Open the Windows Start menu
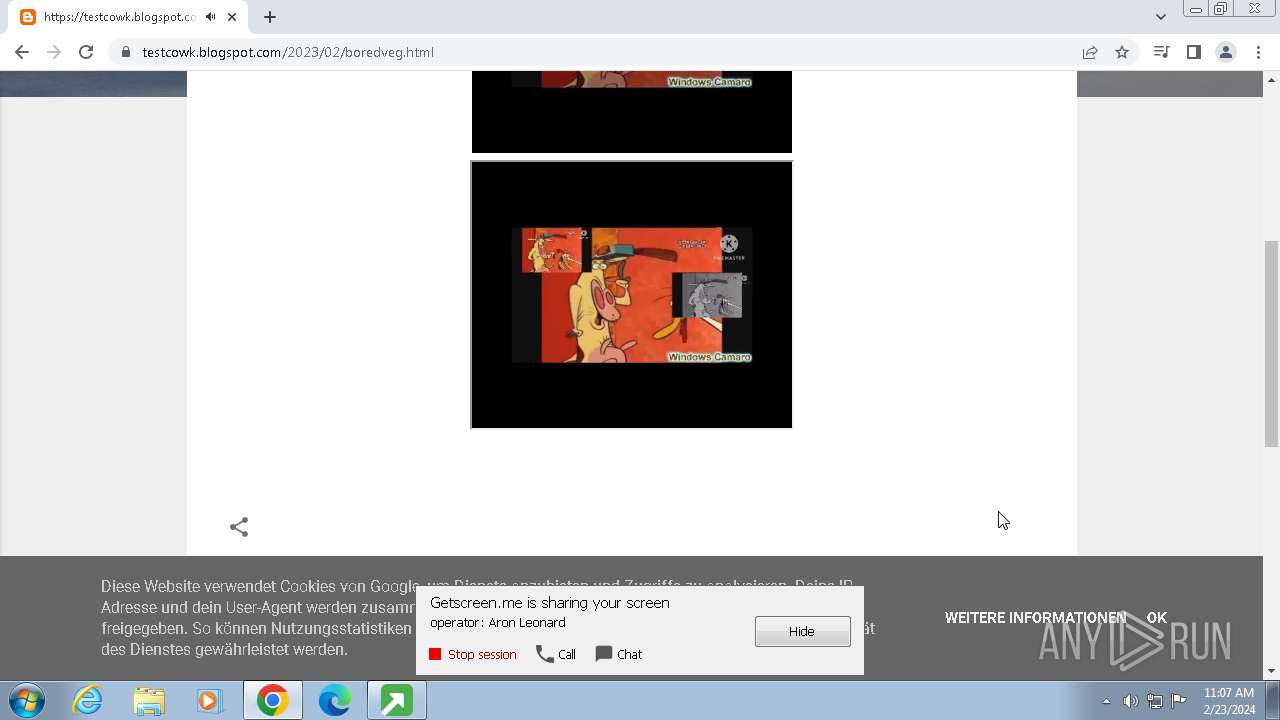 pyautogui.click(x=27, y=701)
